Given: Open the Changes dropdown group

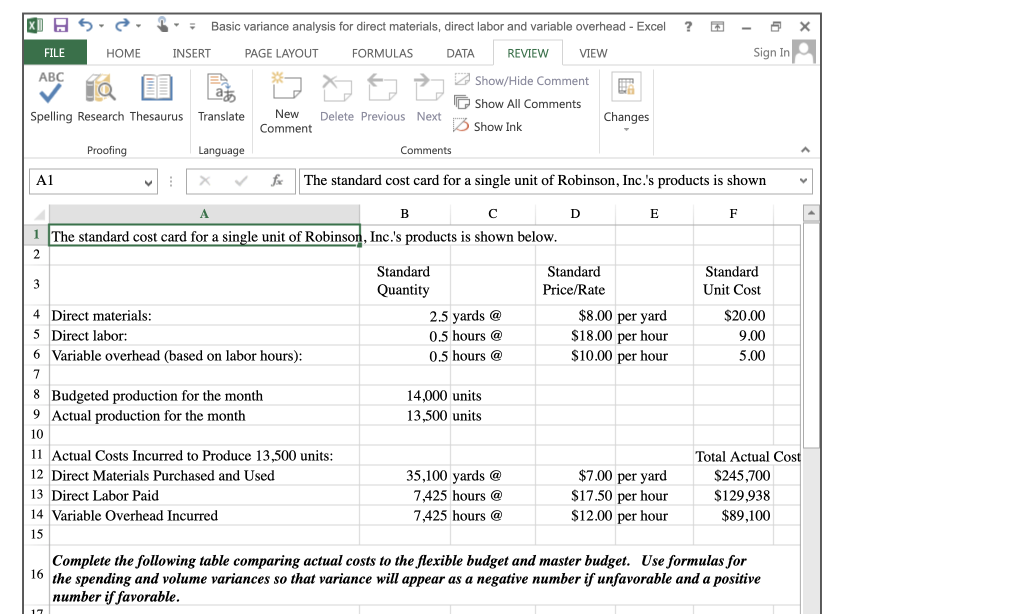Looking at the screenshot, I should [626, 101].
